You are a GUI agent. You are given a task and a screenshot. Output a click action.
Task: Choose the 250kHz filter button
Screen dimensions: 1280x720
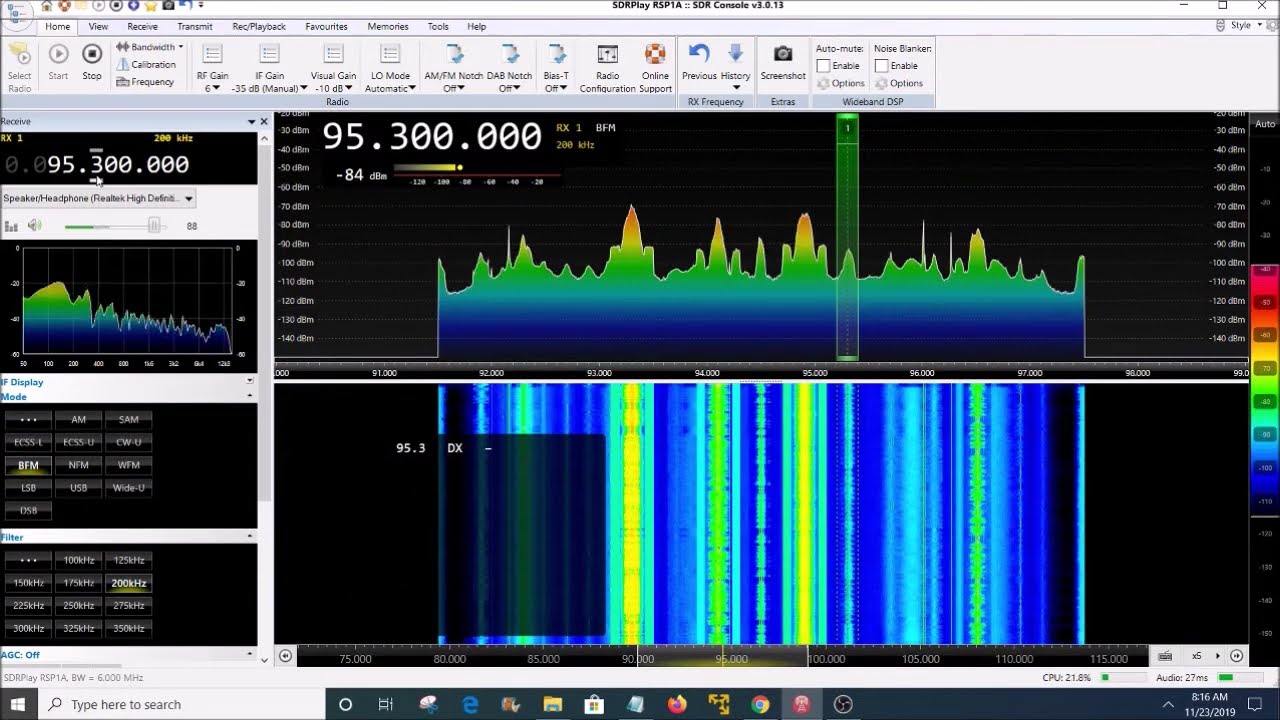[x=79, y=606]
